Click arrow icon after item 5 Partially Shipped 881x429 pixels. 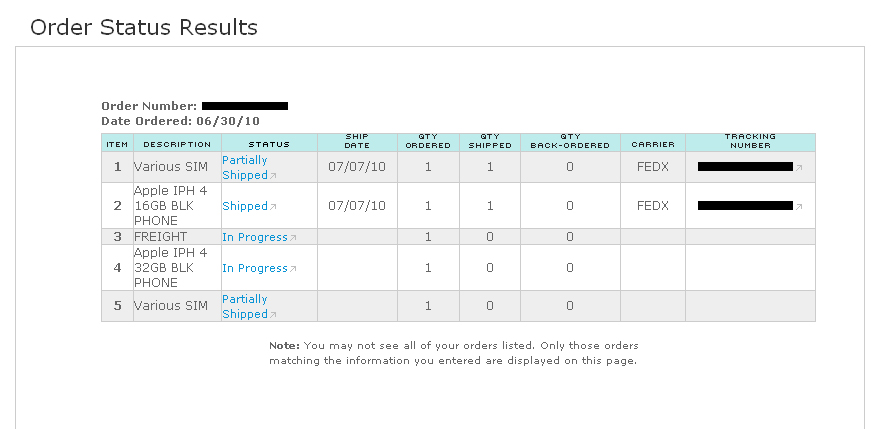click(x=273, y=315)
